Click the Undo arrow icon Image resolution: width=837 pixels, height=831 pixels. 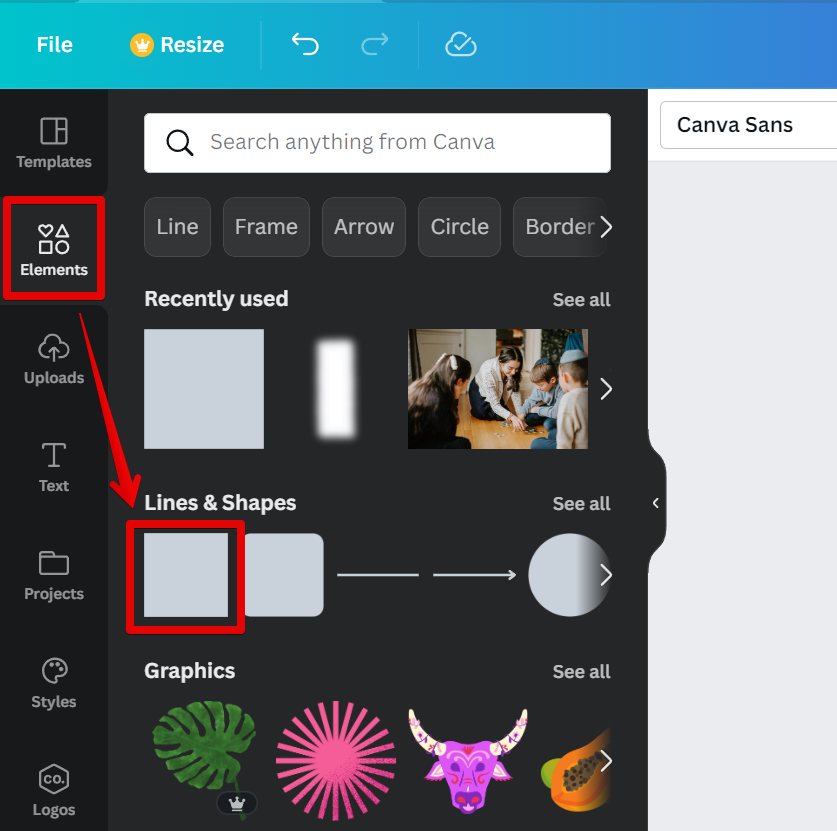pyautogui.click(x=305, y=45)
